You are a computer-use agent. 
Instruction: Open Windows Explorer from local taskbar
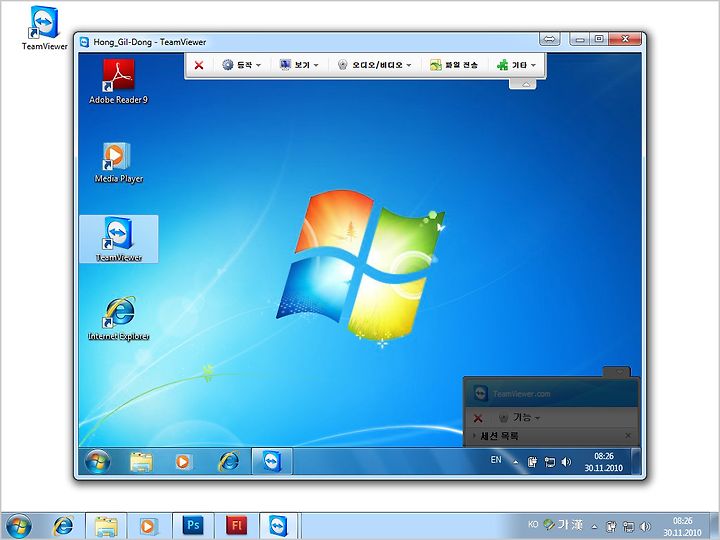pos(106,526)
